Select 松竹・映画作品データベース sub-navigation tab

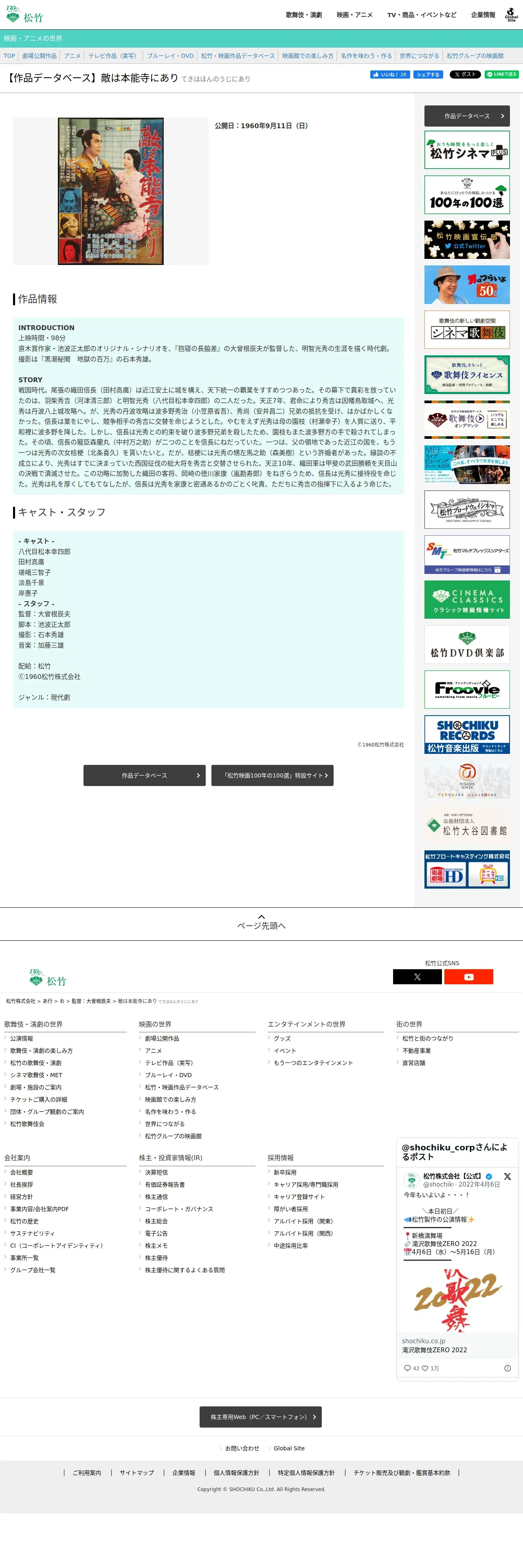point(237,56)
